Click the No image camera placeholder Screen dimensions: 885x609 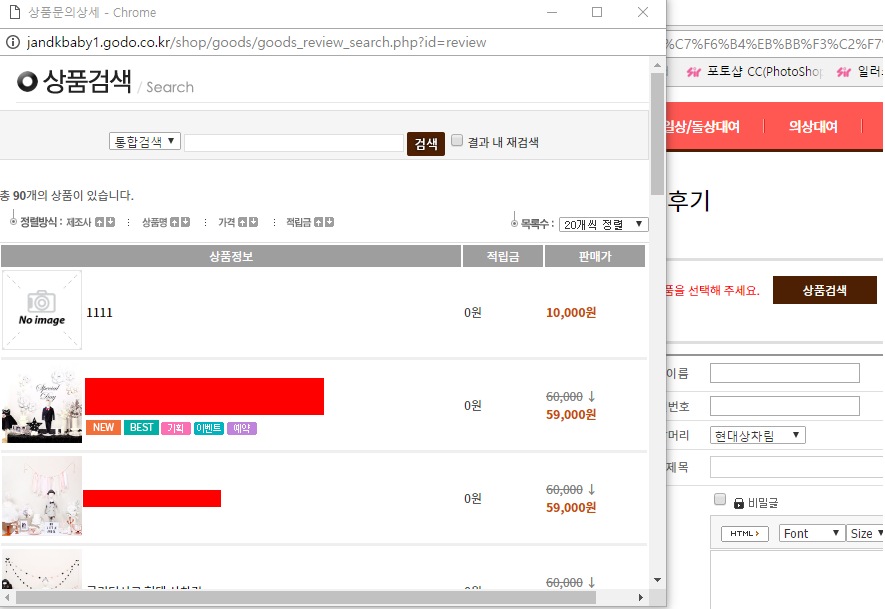pyautogui.click(x=42, y=310)
